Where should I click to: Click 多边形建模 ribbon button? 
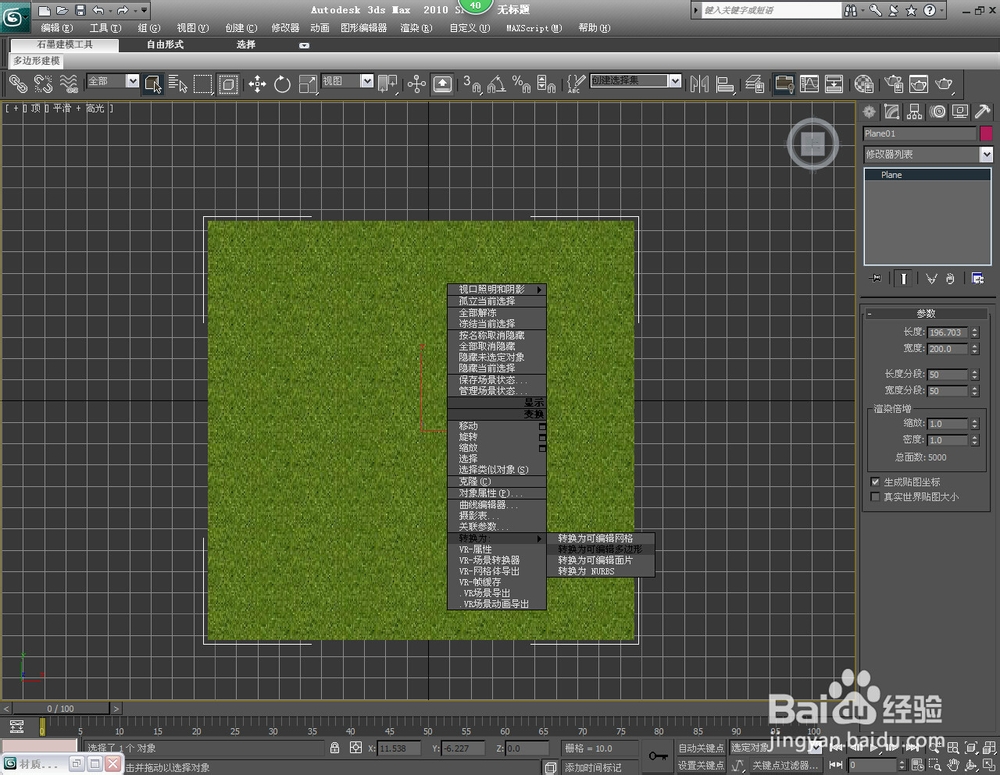36,61
